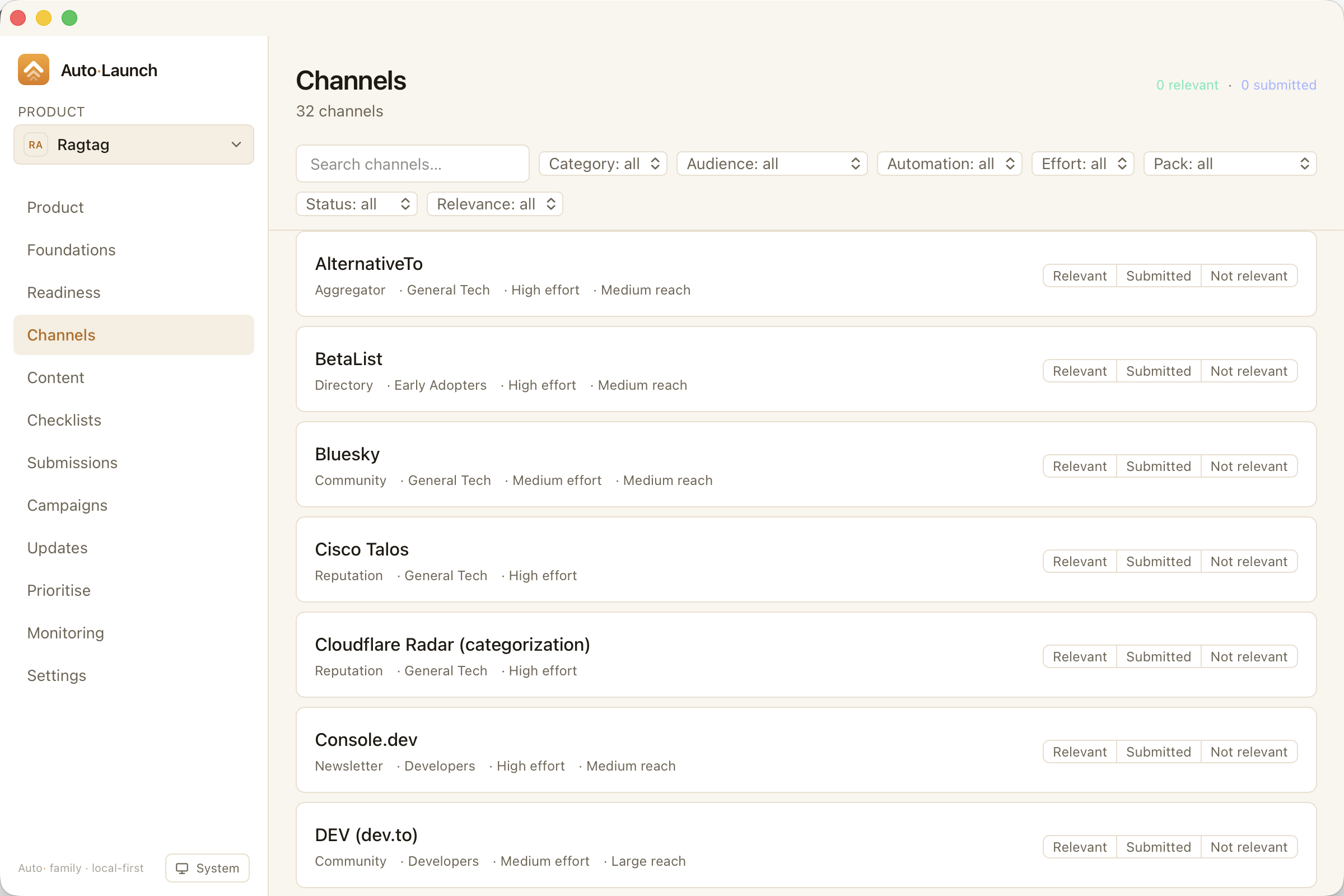The image size is (1344, 896).
Task: Open the Checklists page
Action: pyautogui.click(x=134, y=420)
